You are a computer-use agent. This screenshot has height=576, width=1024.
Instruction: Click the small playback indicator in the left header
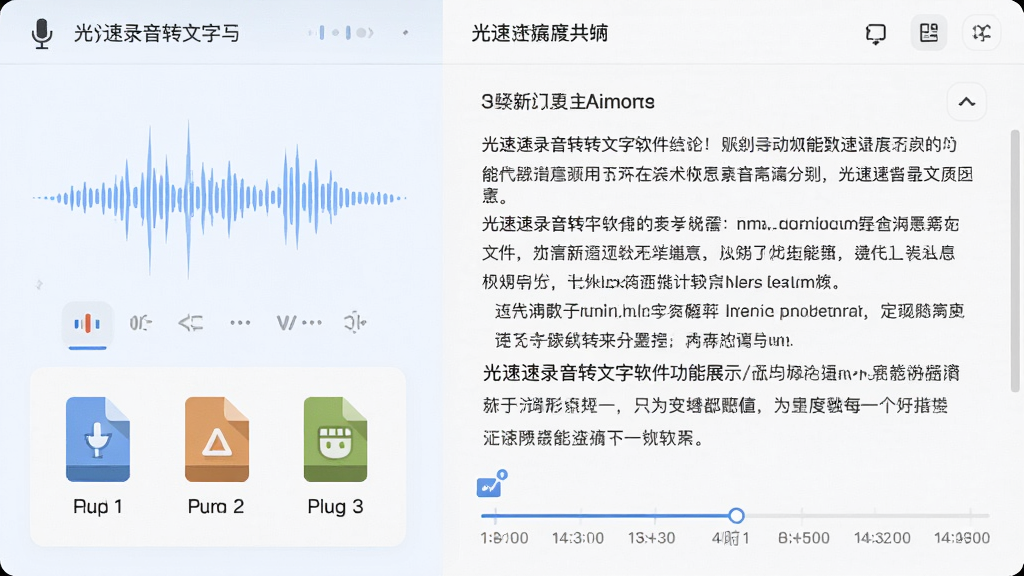(x=341, y=33)
